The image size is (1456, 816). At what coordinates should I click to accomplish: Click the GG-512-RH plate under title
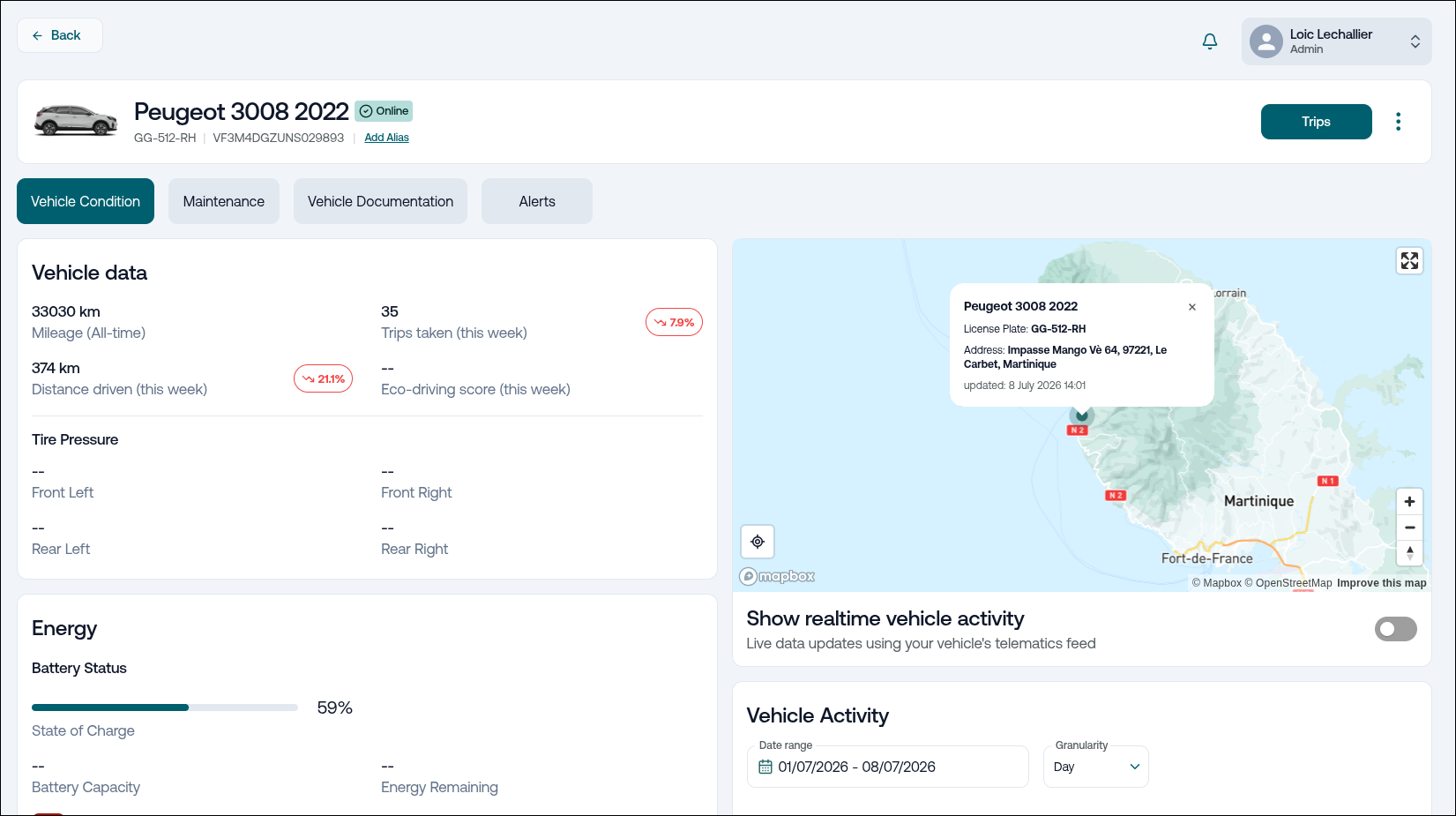point(165,138)
